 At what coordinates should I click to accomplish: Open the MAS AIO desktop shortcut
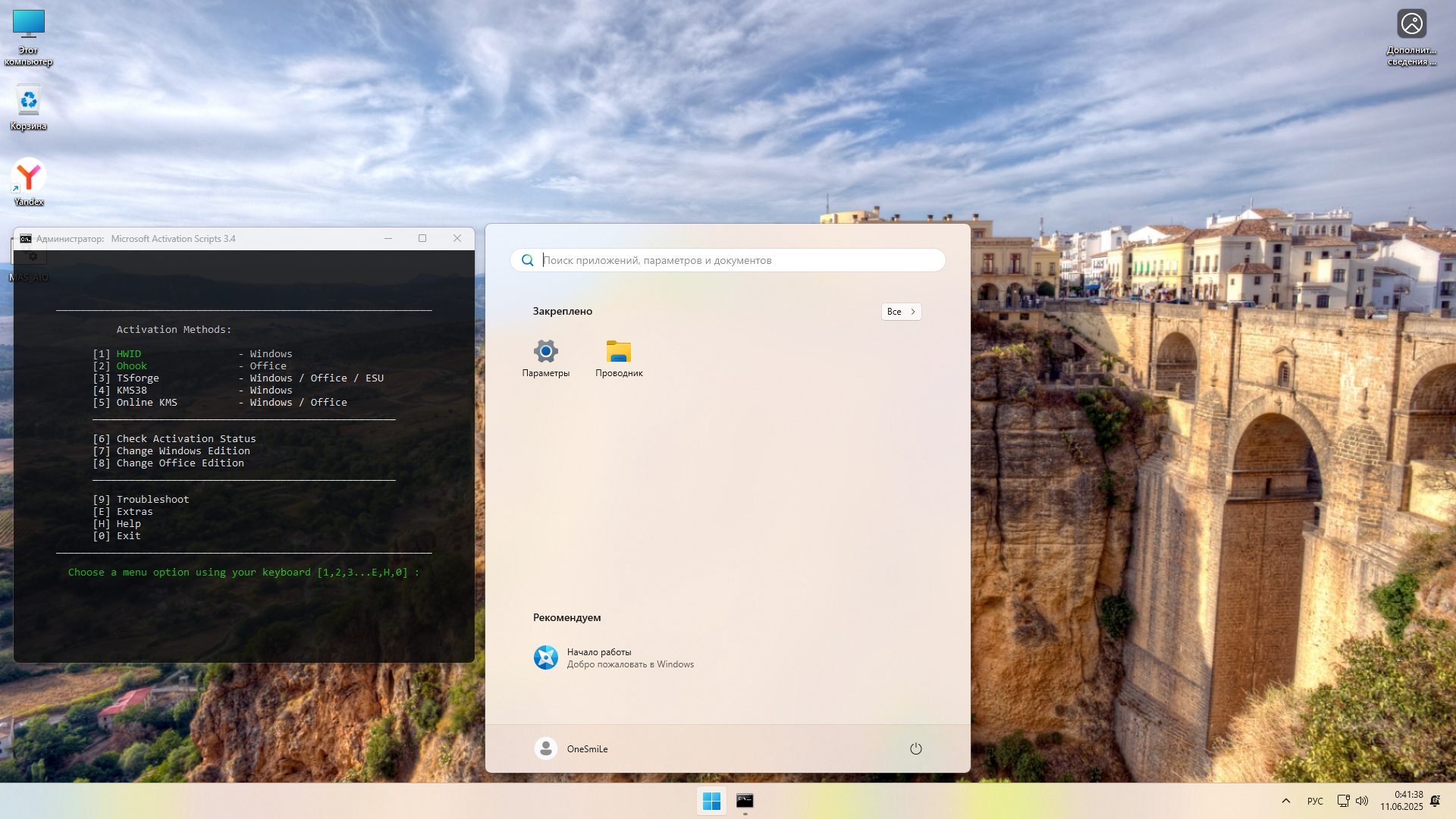(x=29, y=256)
